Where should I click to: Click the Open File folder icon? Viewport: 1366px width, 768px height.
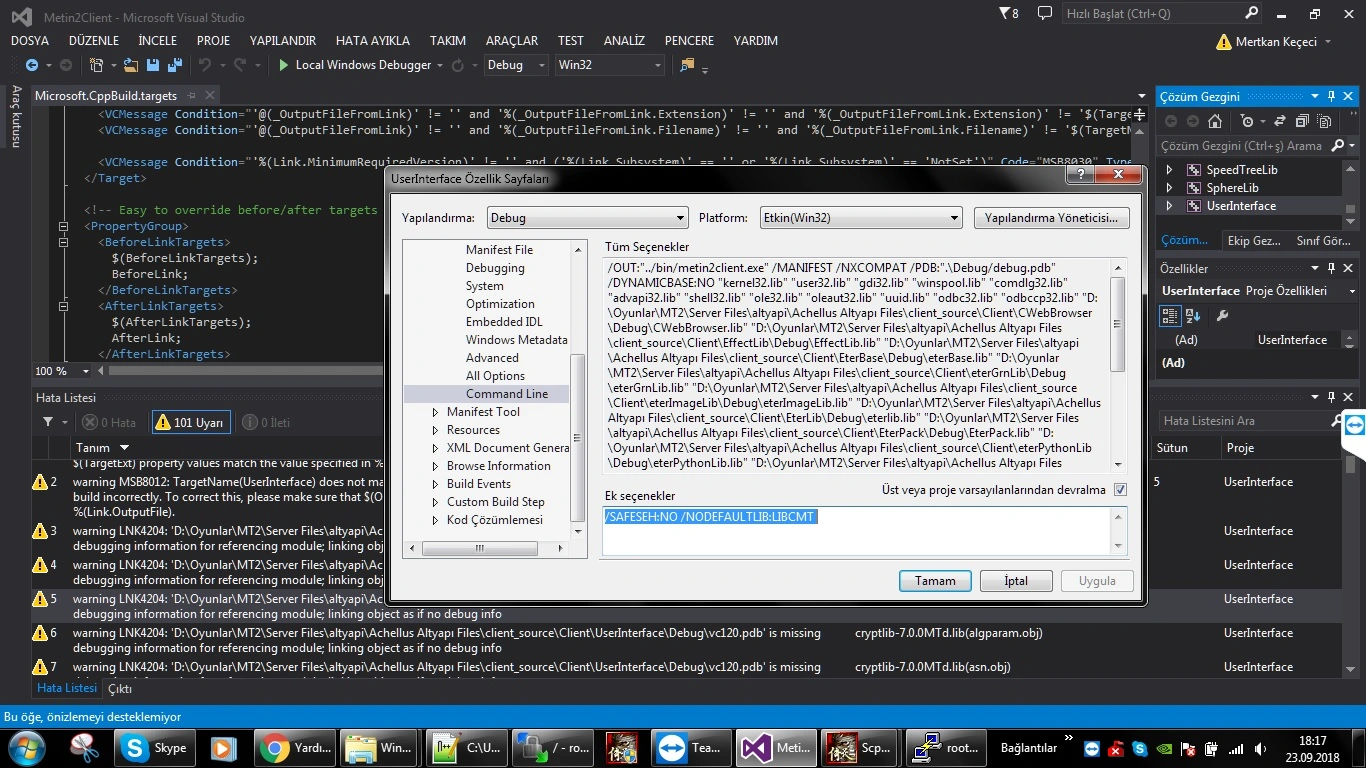[131, 65]
